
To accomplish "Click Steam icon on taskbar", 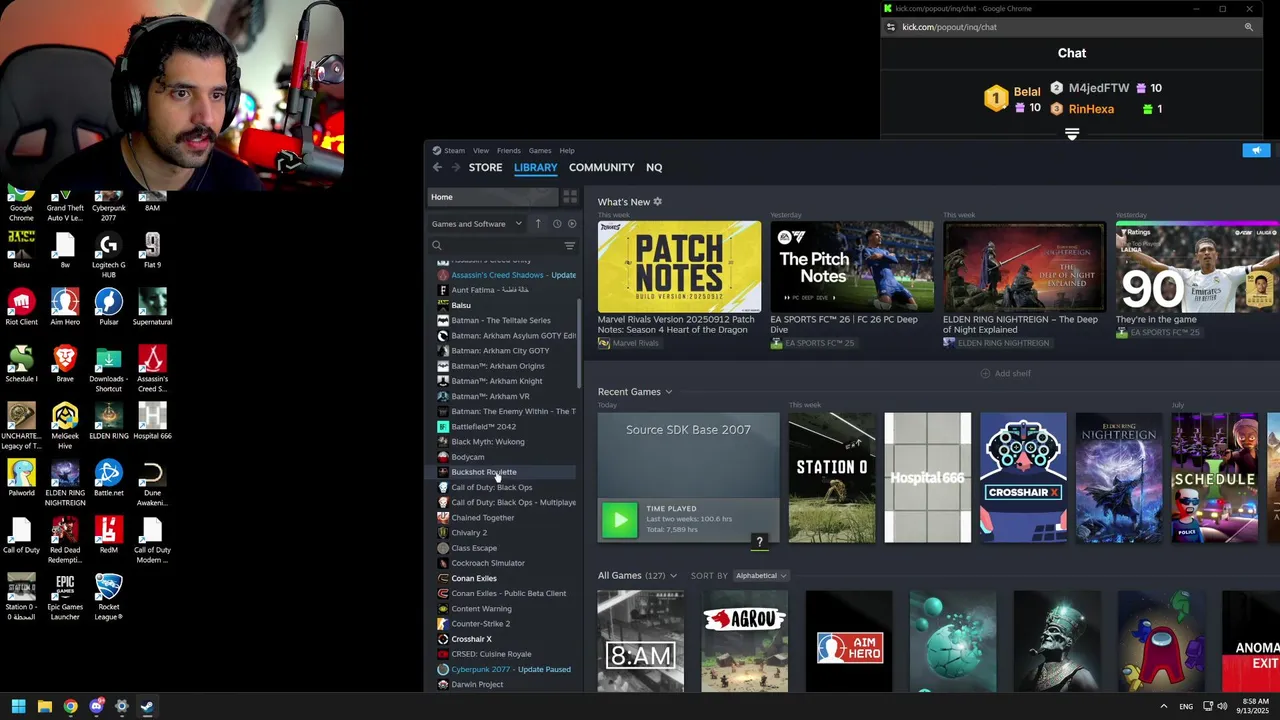I will click(147, 706).
